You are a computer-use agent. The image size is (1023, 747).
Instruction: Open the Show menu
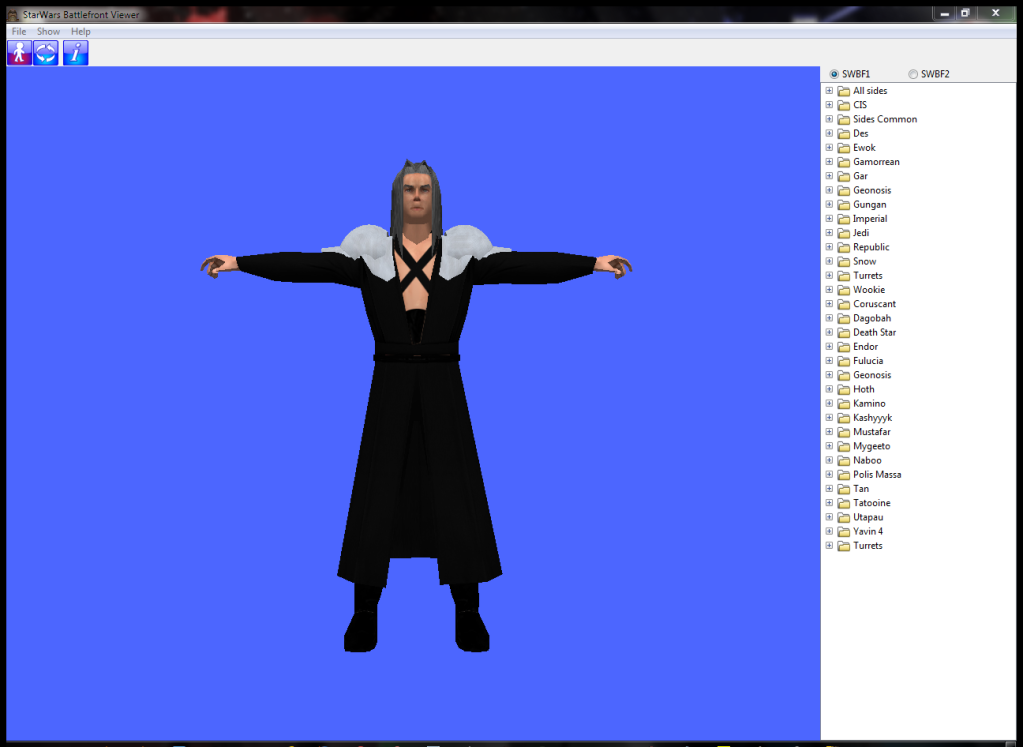point(48,31)
